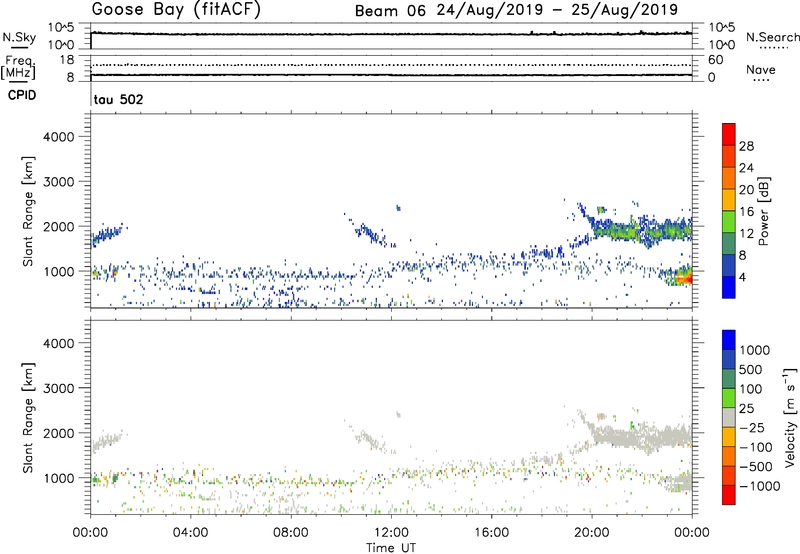800x554 pixels.
Task: Click the gray segment of the Velocity colorbar
Action: (729, 418)
